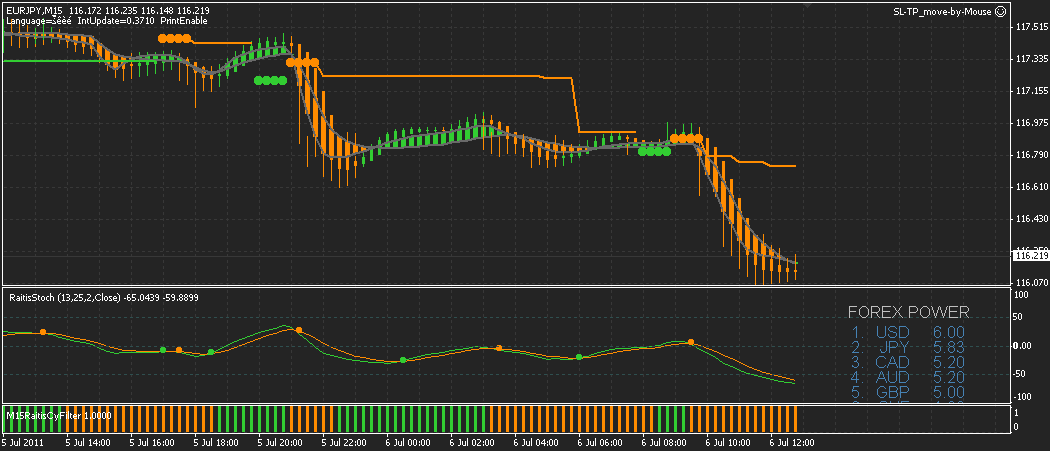
Task: Click the green stochastic dot near 6 Jul 06:00
Action: (x=579, y=357)
